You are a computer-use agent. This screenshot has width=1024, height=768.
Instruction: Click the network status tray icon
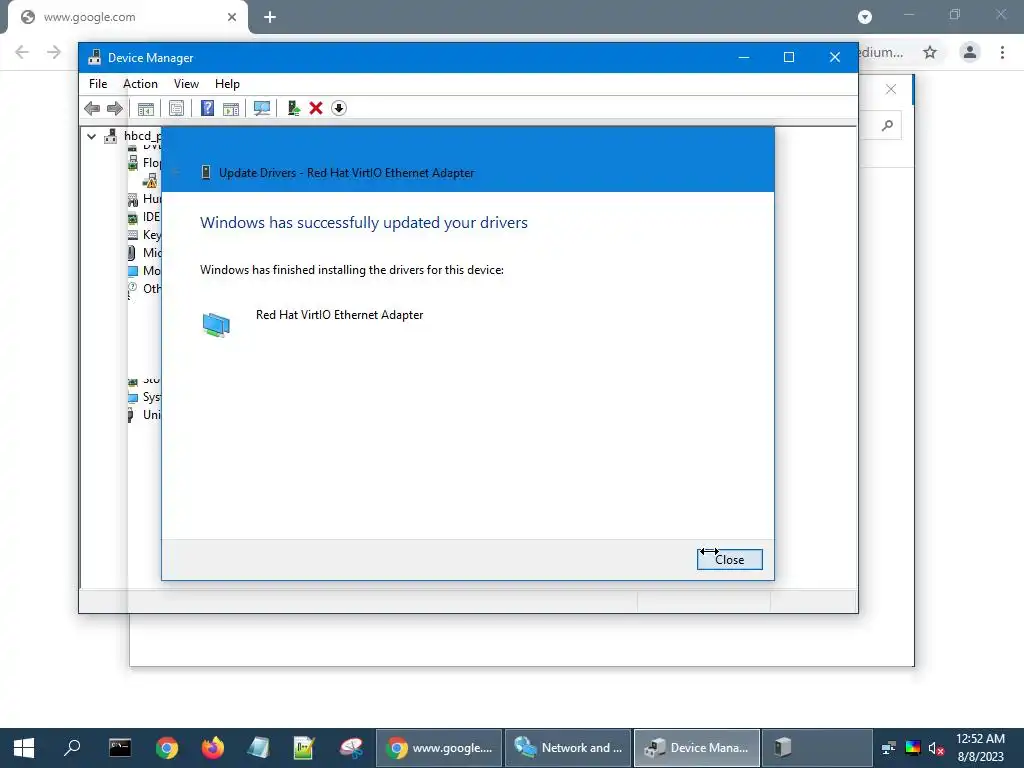click(x=889, y=748)
